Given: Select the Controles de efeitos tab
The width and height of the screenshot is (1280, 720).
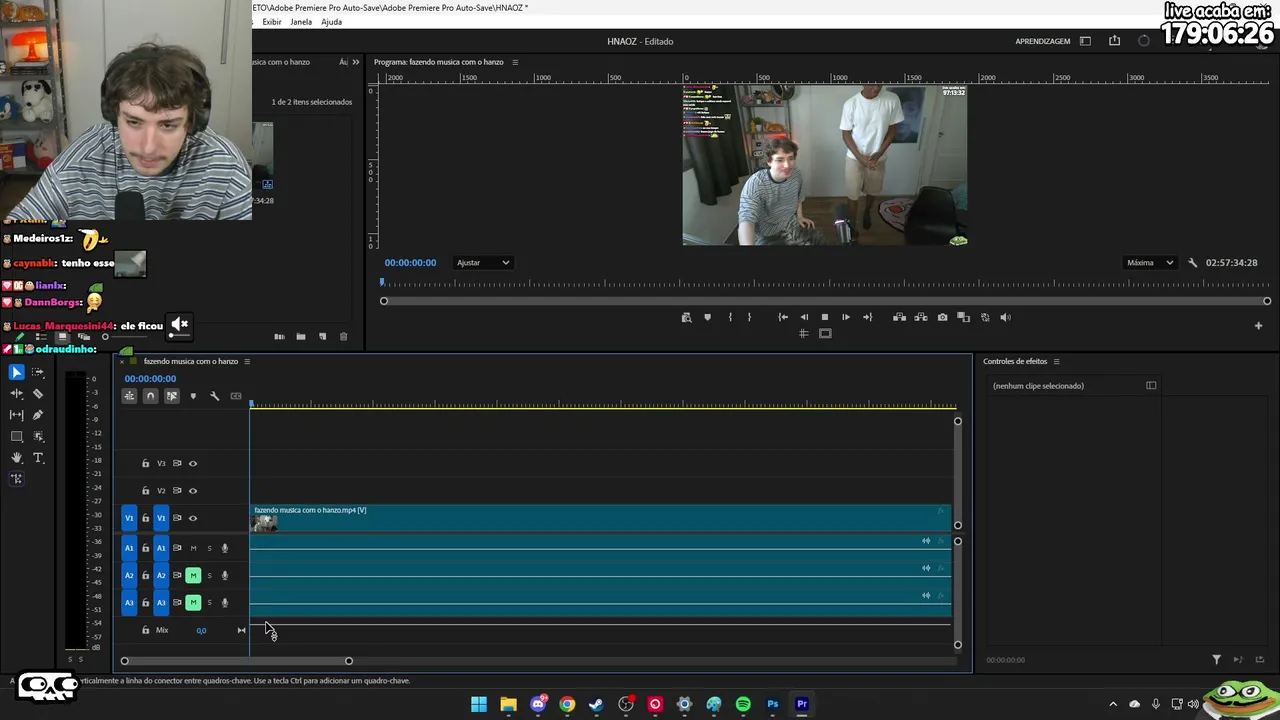Looking at the screenshot, I should pyautogui.click(x=1015, y=361).
